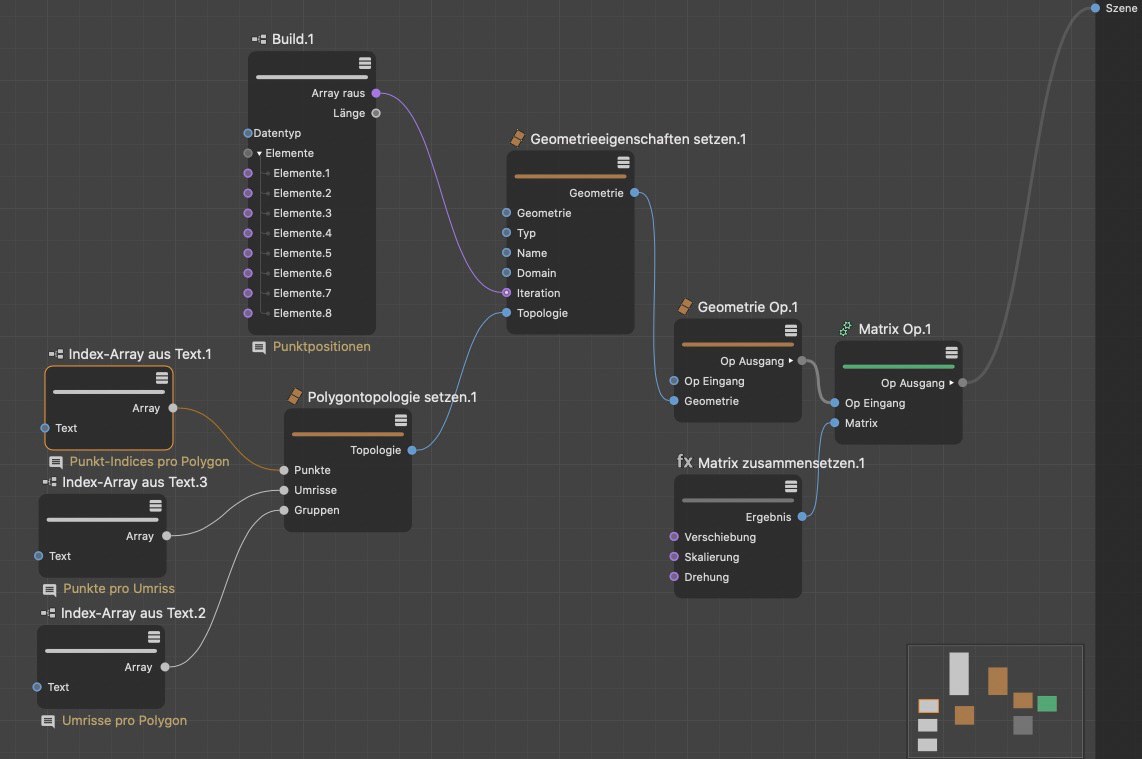Open the hamburger menu on Build.1 node
1142x759 pixels.
[365, 63]
